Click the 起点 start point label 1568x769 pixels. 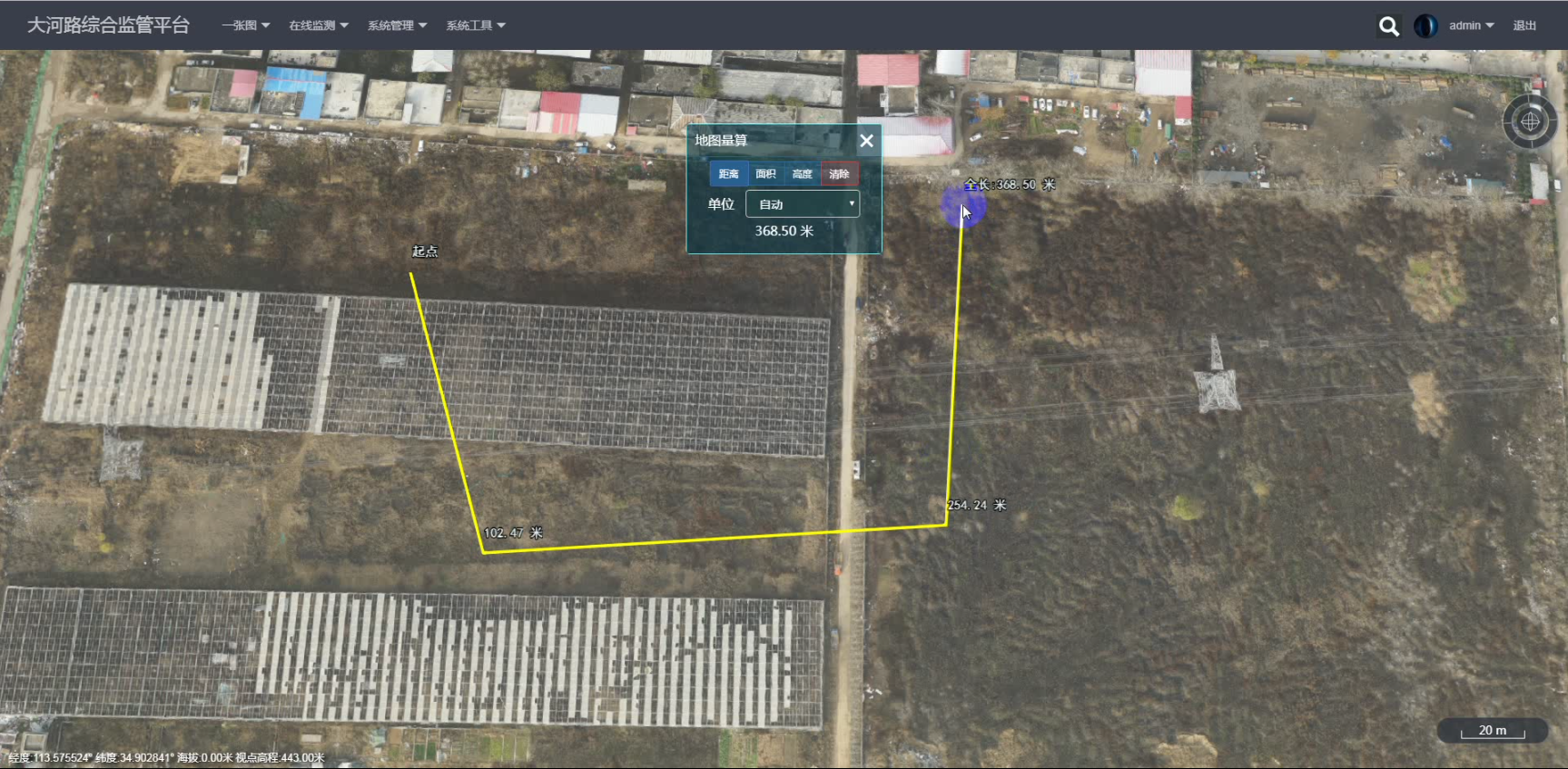click(425, 251)
